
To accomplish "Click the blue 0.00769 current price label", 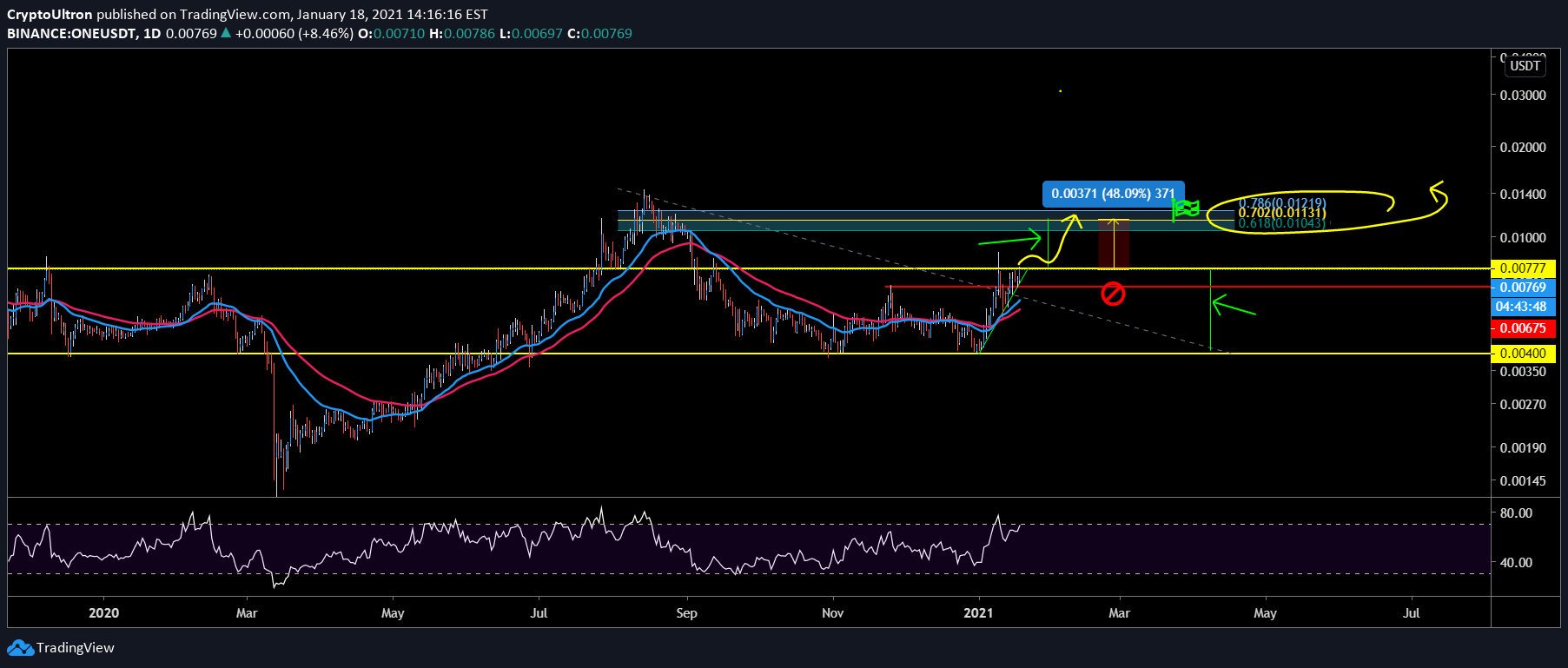I will tap(1522, 288).
